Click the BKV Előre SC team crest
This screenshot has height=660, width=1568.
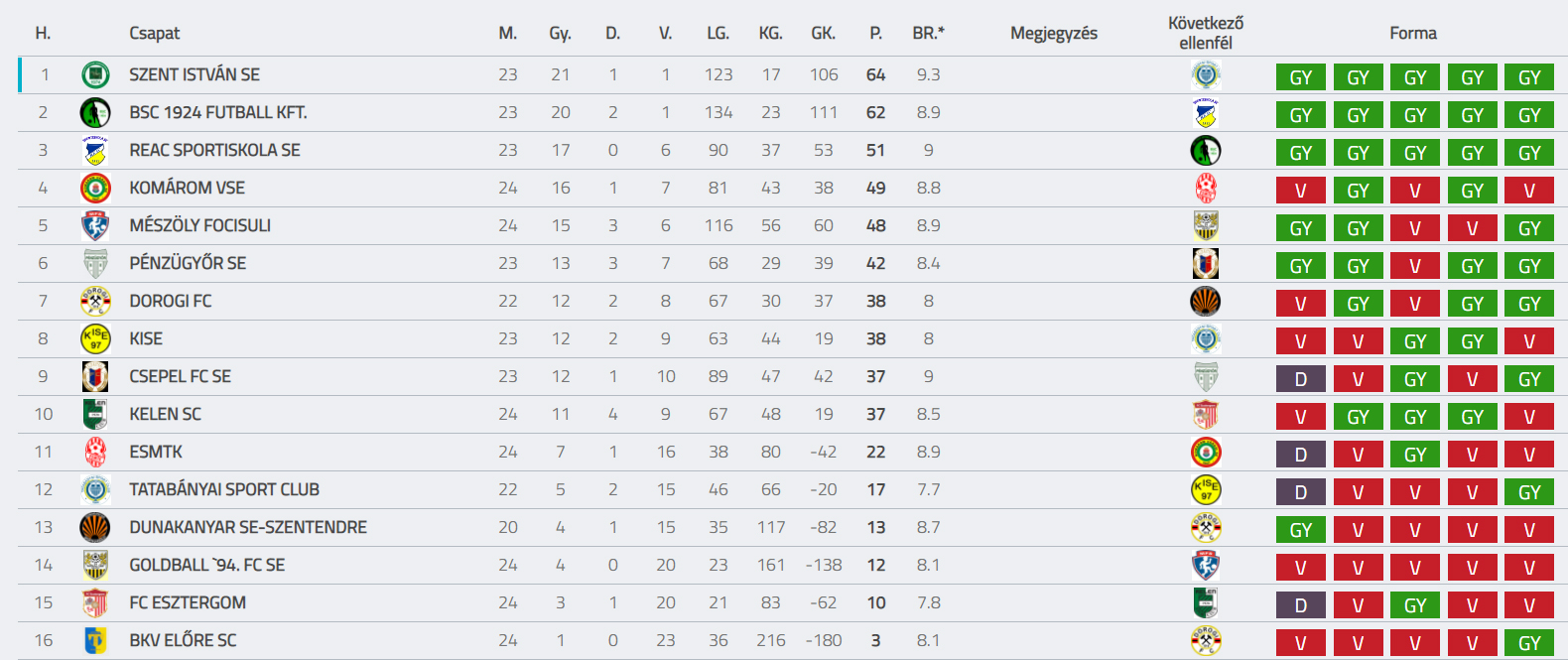(x=95, y=640)
